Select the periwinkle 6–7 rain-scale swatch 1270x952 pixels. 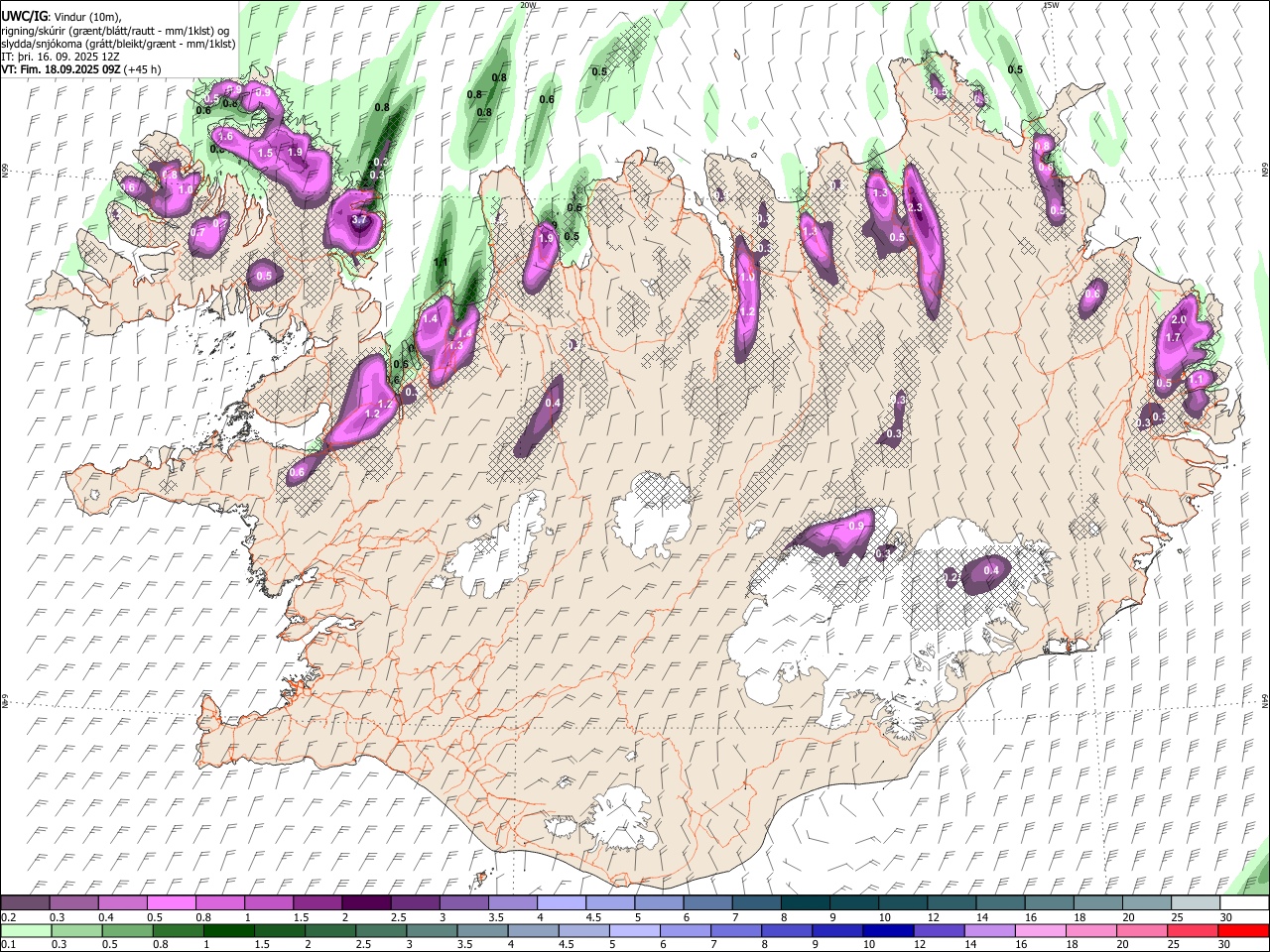pyautogui.click(x=686, y=930)
